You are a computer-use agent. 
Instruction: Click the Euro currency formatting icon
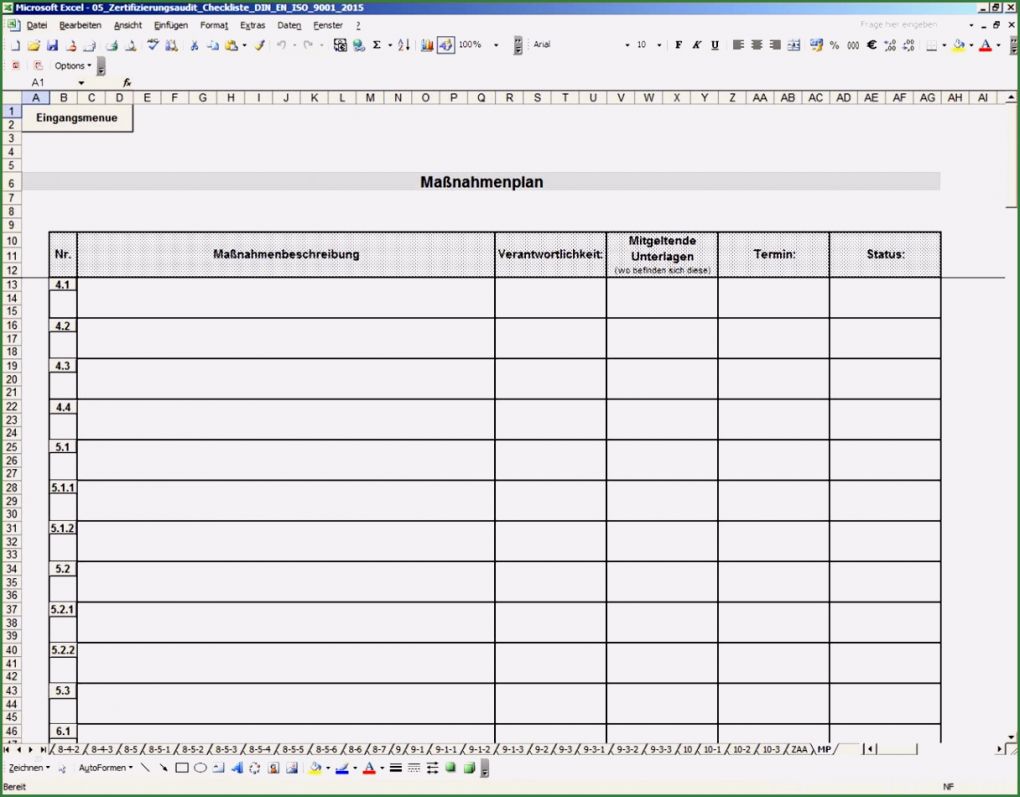pos(871,45)
